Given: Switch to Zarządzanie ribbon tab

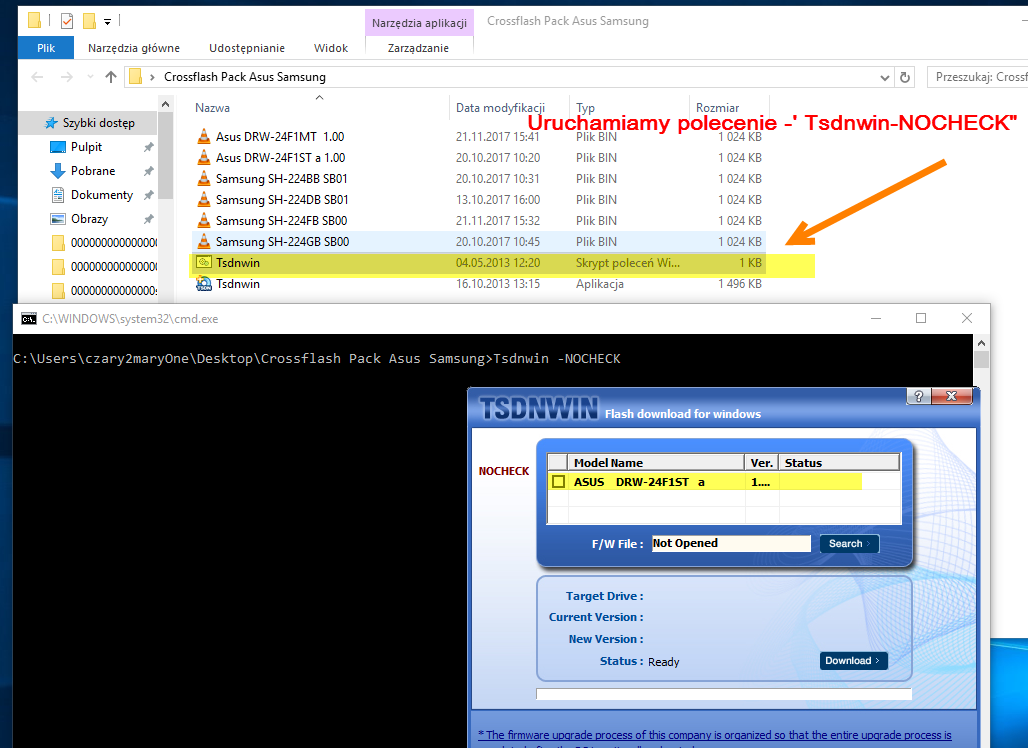Looking at the screenshot, I should (418, 48).
